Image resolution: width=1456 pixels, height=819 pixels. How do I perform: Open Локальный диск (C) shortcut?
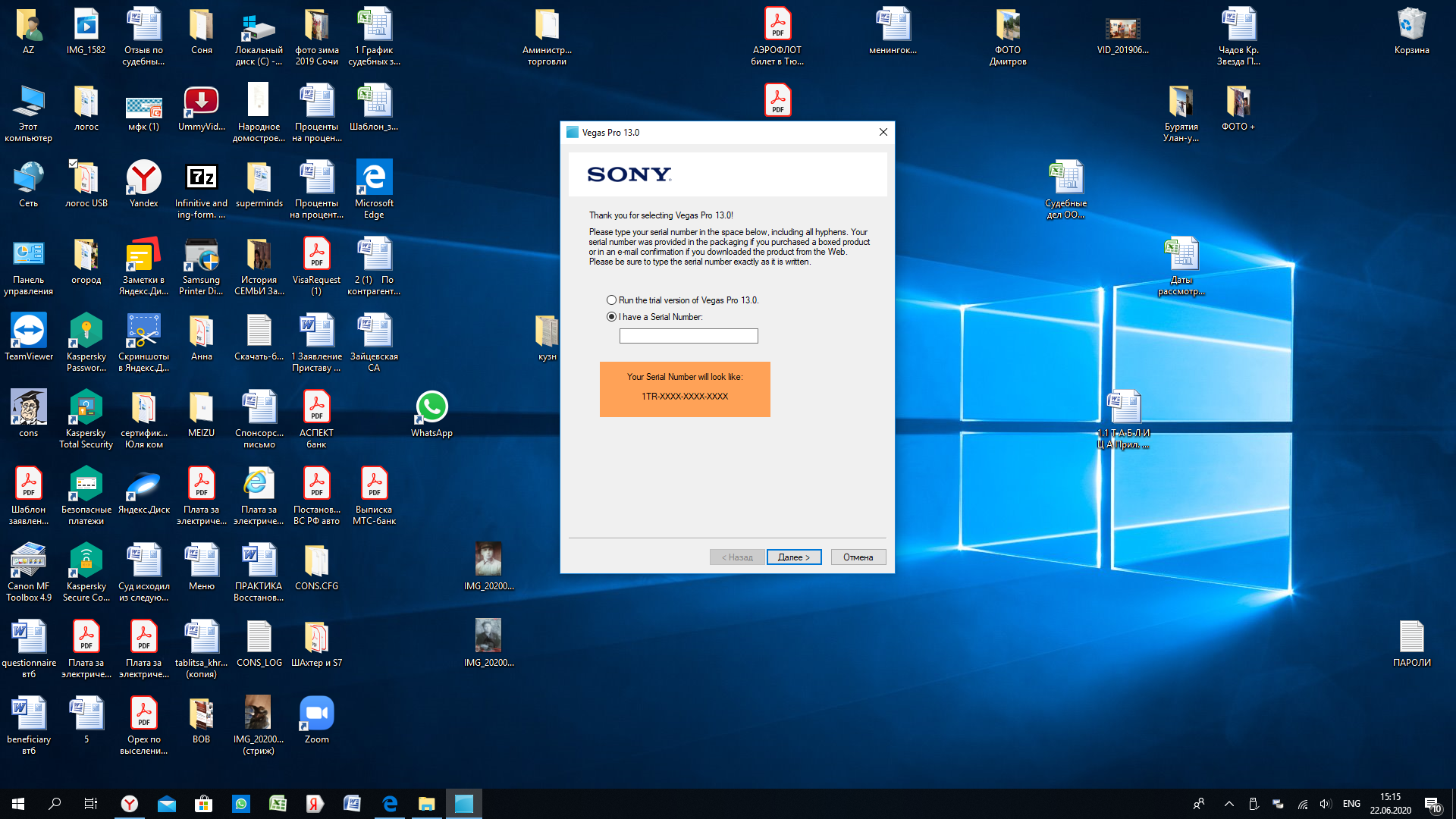tap(259, 36)
